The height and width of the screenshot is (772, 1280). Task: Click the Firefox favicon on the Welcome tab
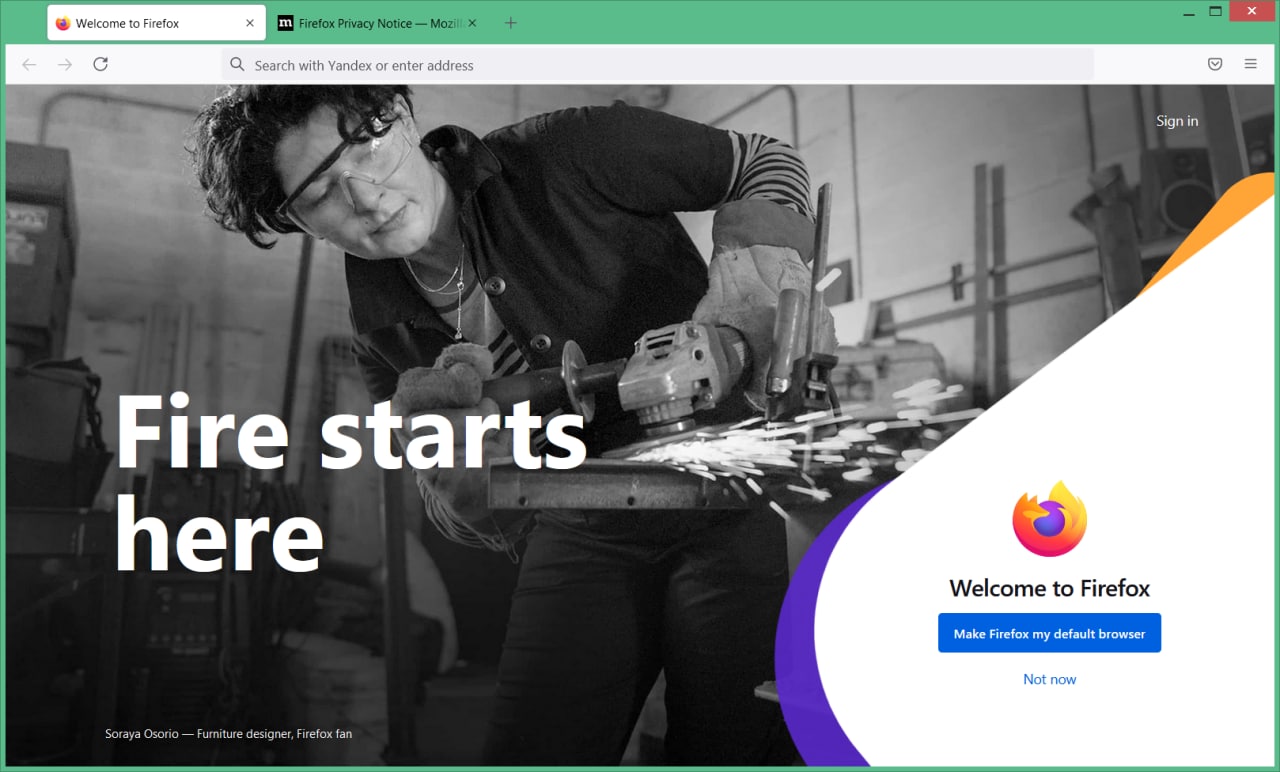point(63,23)
